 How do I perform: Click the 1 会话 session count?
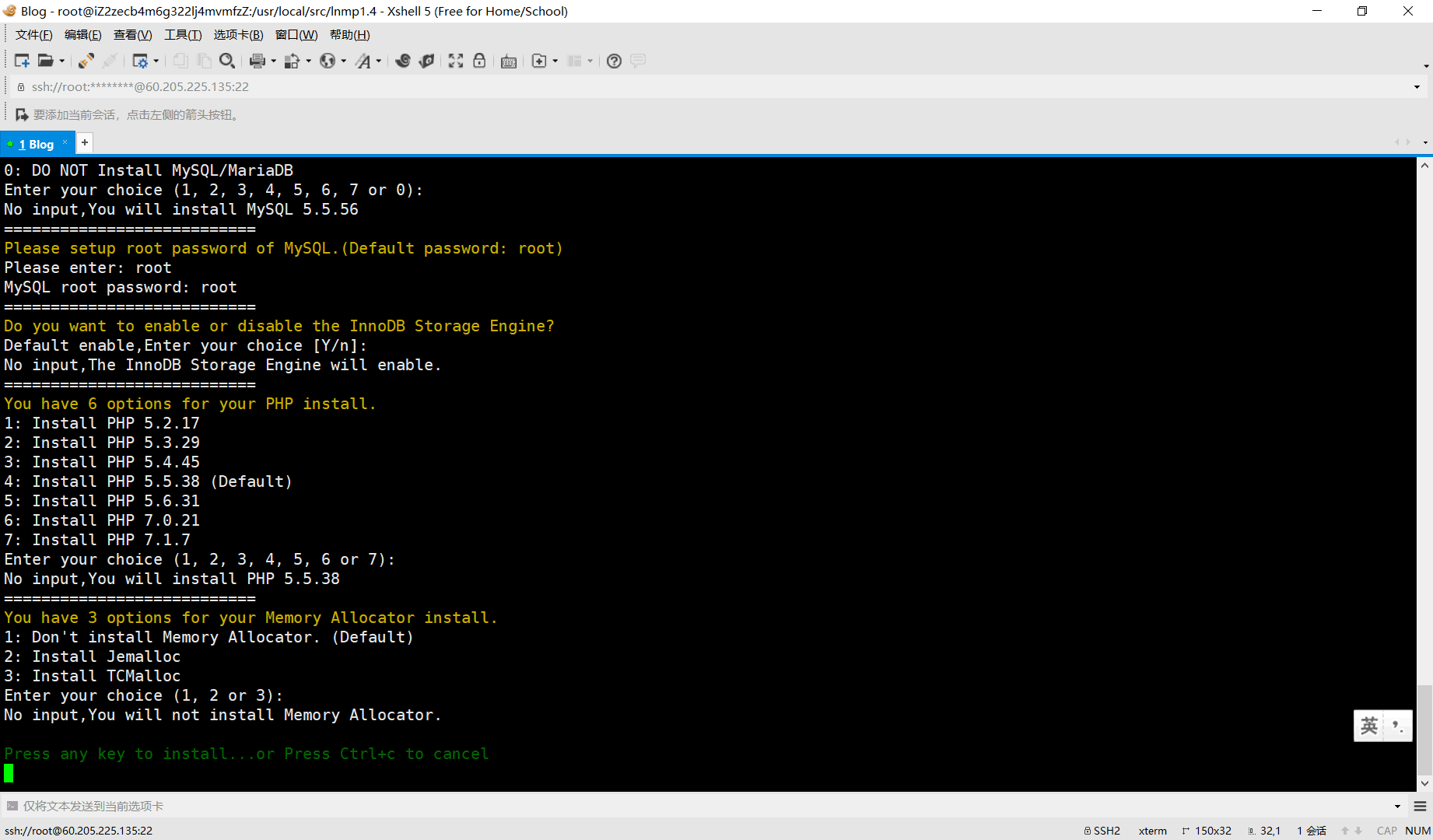[1312, 831]
